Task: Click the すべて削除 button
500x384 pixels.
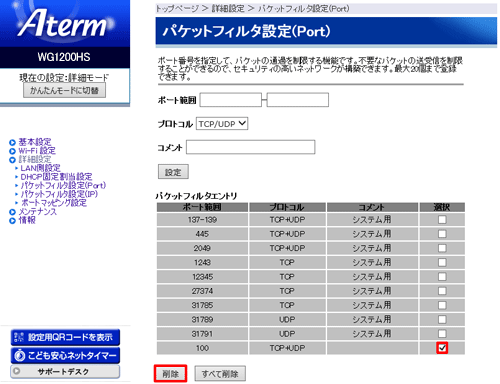Action: coord(220,374)
